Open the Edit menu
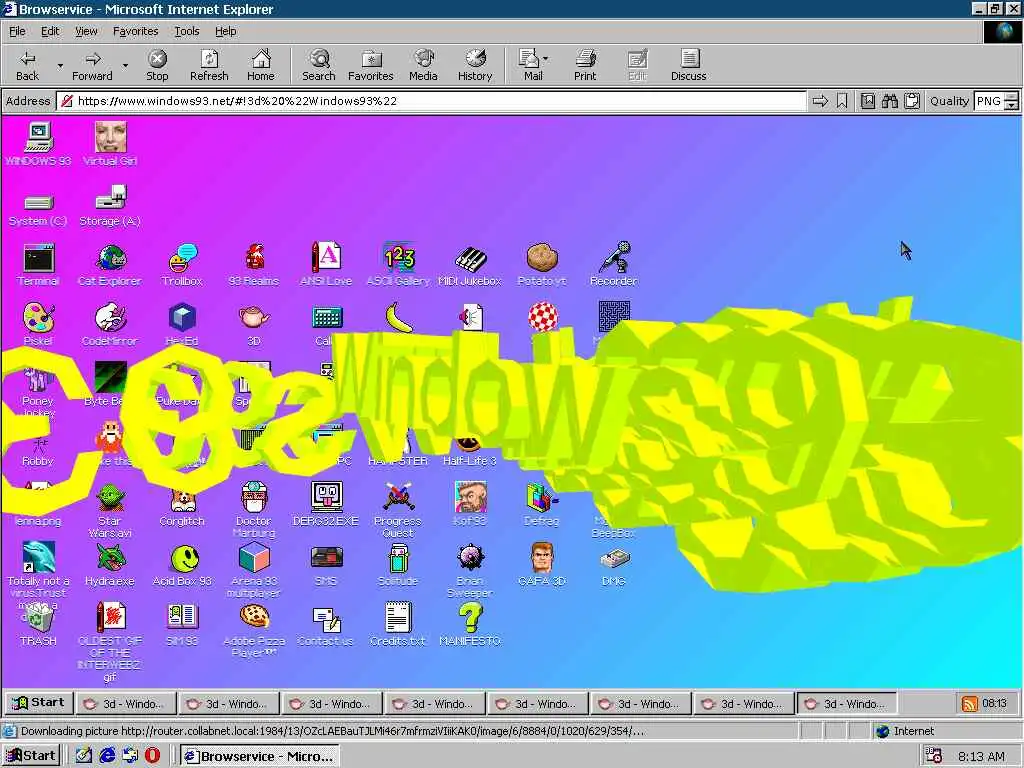The width and height of the screenshot is (1024, 768). pyautogui.click(x=50, y=31)
